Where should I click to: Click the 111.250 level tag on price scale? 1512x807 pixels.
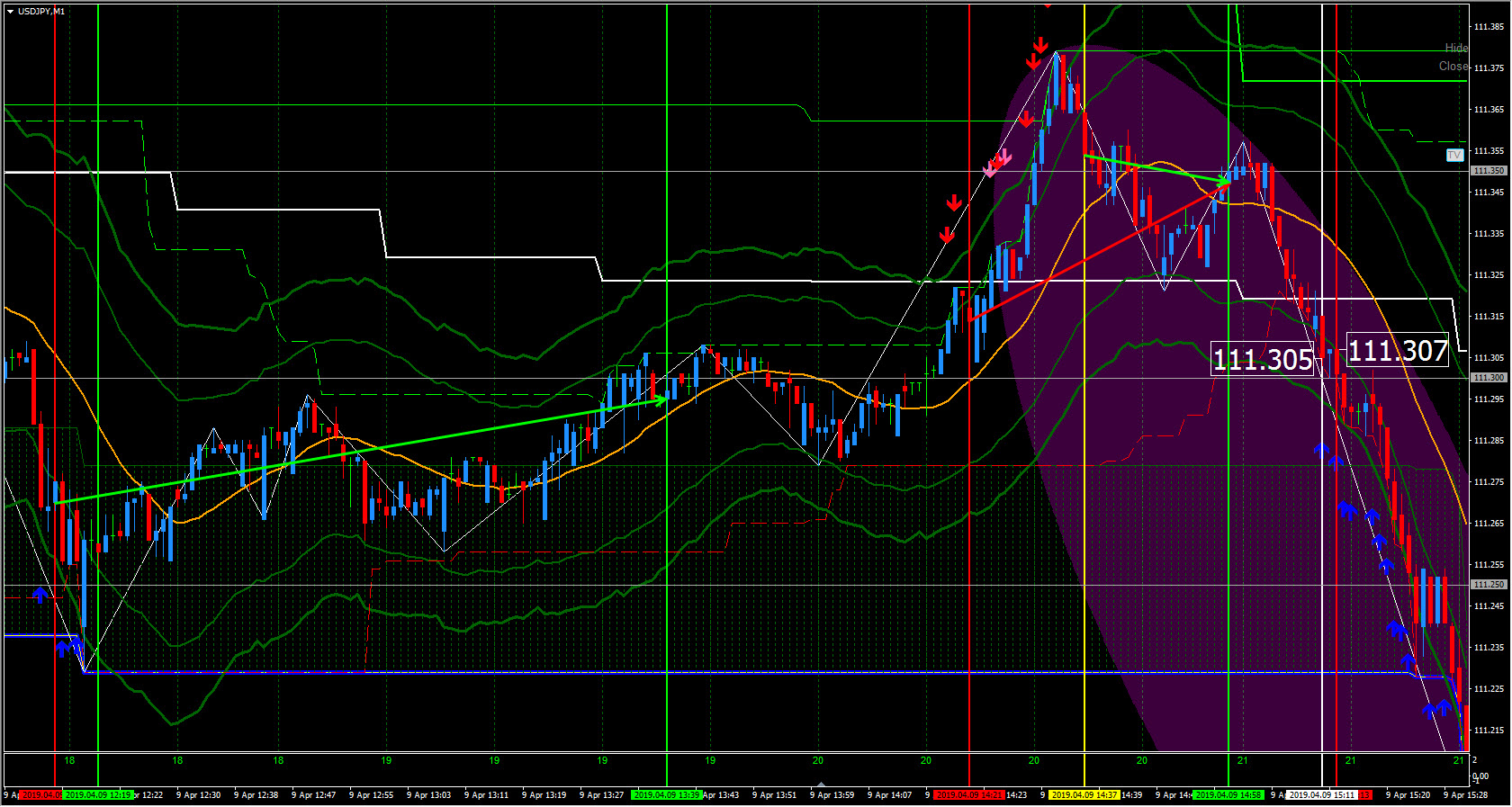(x=1489, y=585)
